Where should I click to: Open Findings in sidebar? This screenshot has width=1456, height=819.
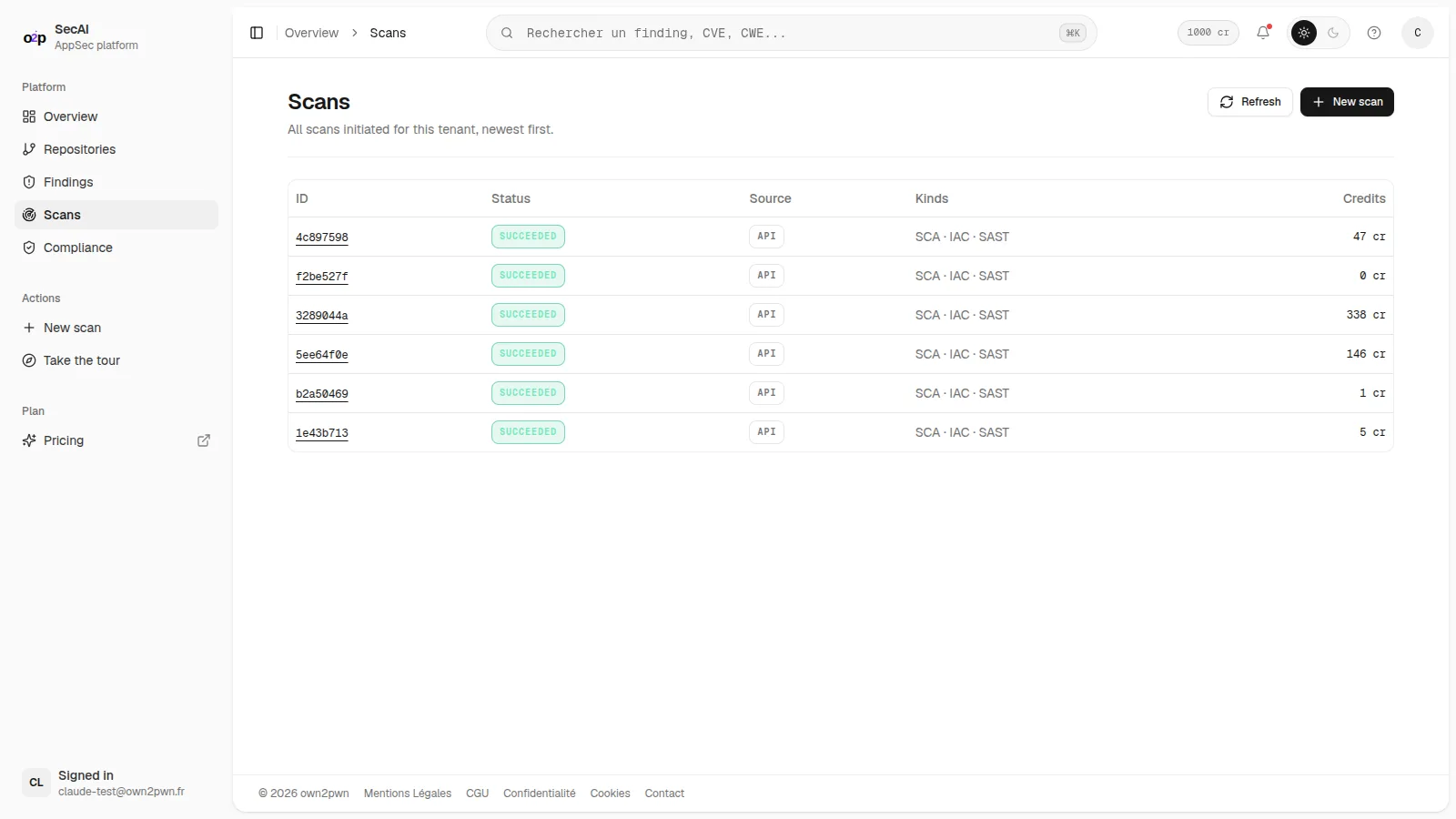tap(116, 182)
